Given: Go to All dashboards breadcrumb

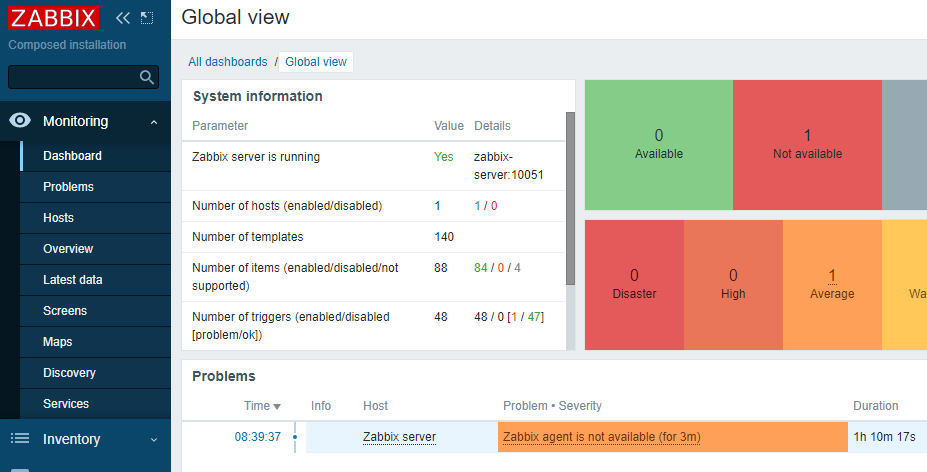Looking at the screenshot, I should click(x=228, y=62).
